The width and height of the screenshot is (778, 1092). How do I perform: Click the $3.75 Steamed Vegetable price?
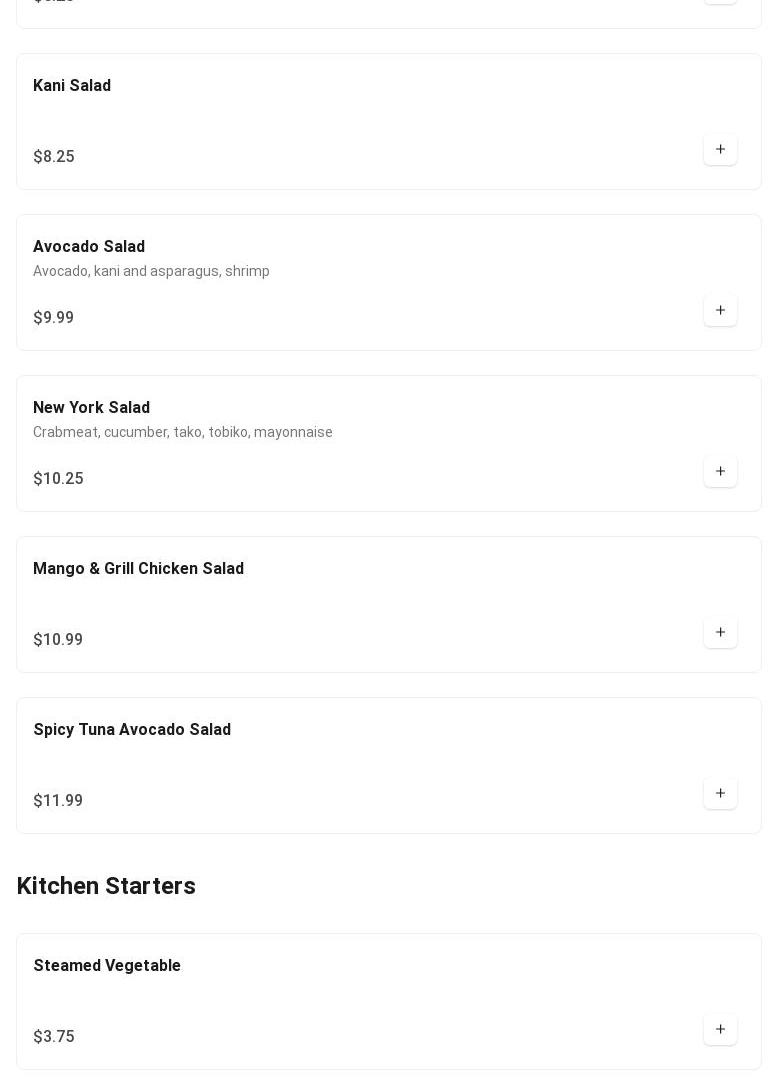tap(54, 1037)
